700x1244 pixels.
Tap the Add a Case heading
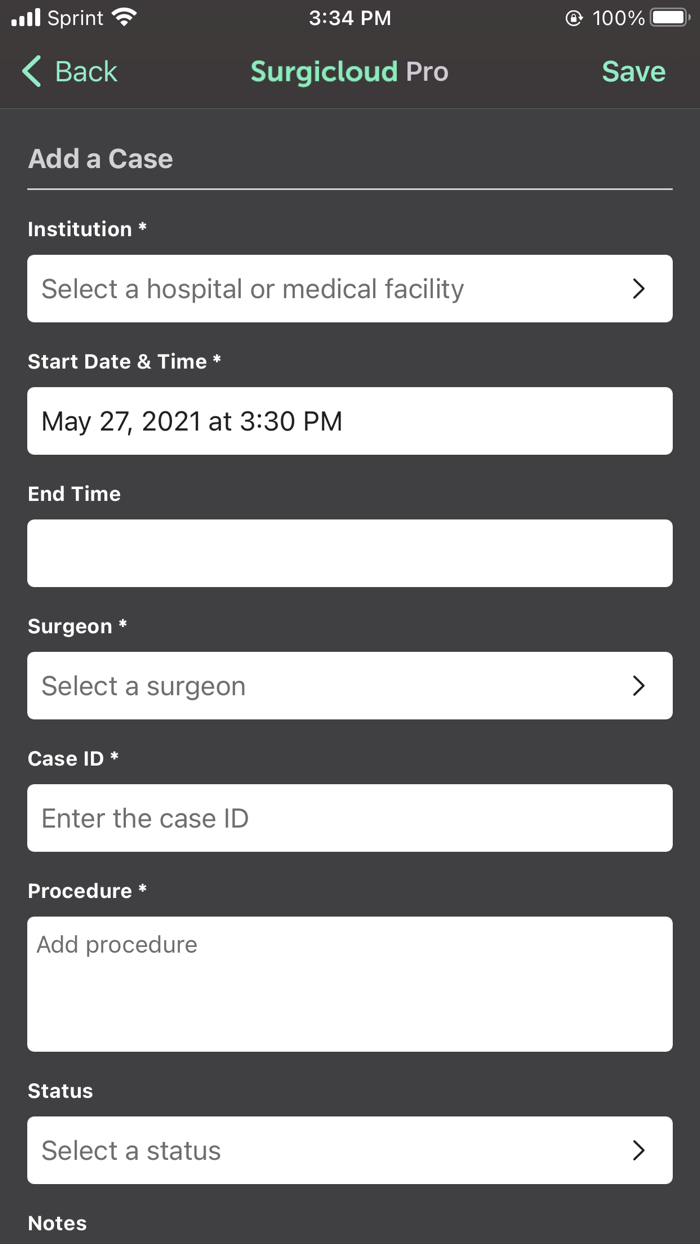pyautogui.click(x=100, y=158)
